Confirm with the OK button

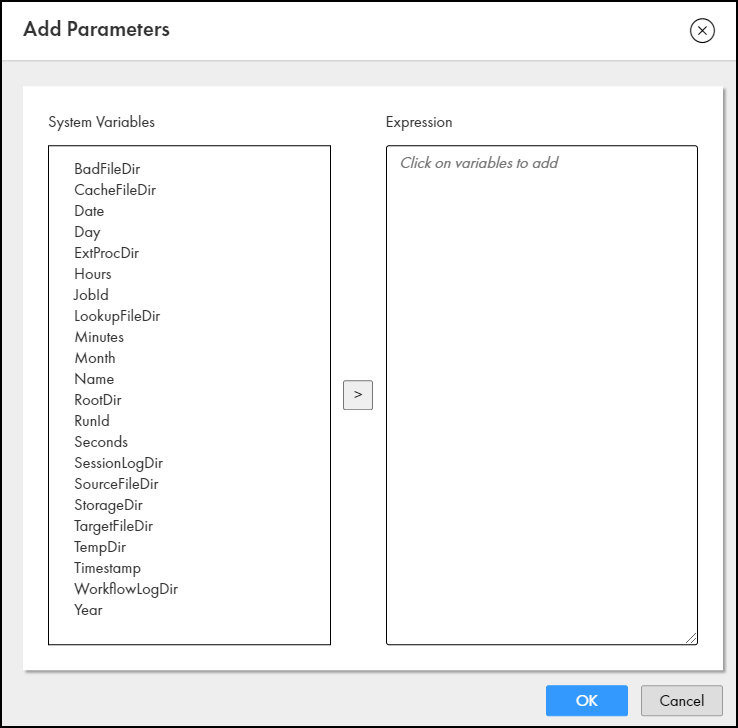[586, 700]
